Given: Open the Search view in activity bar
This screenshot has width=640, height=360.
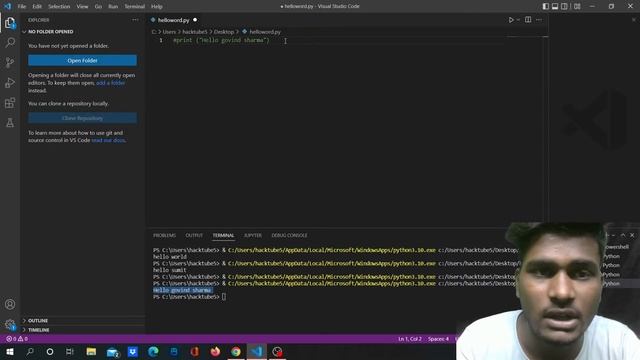Looking at the screenshot, I should 10,42.
